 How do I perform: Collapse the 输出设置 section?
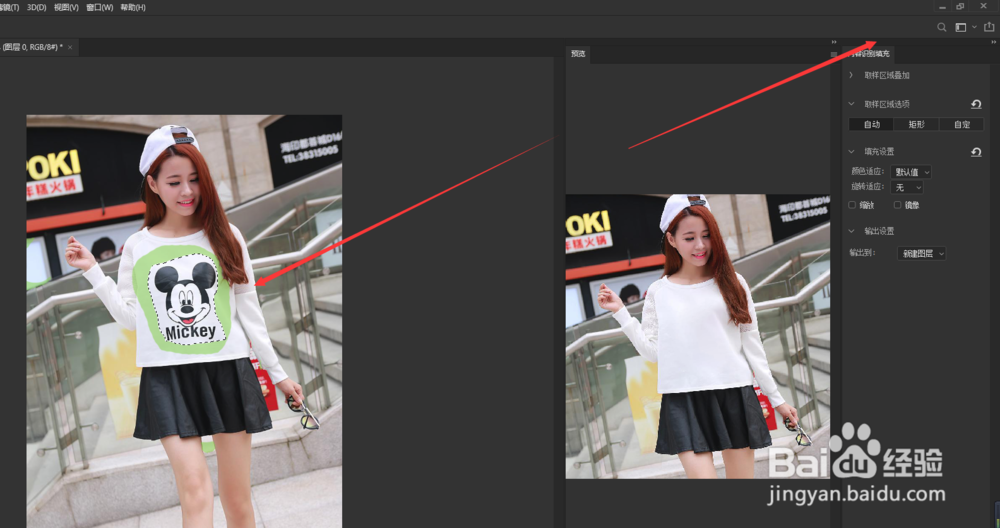[851, 231]
